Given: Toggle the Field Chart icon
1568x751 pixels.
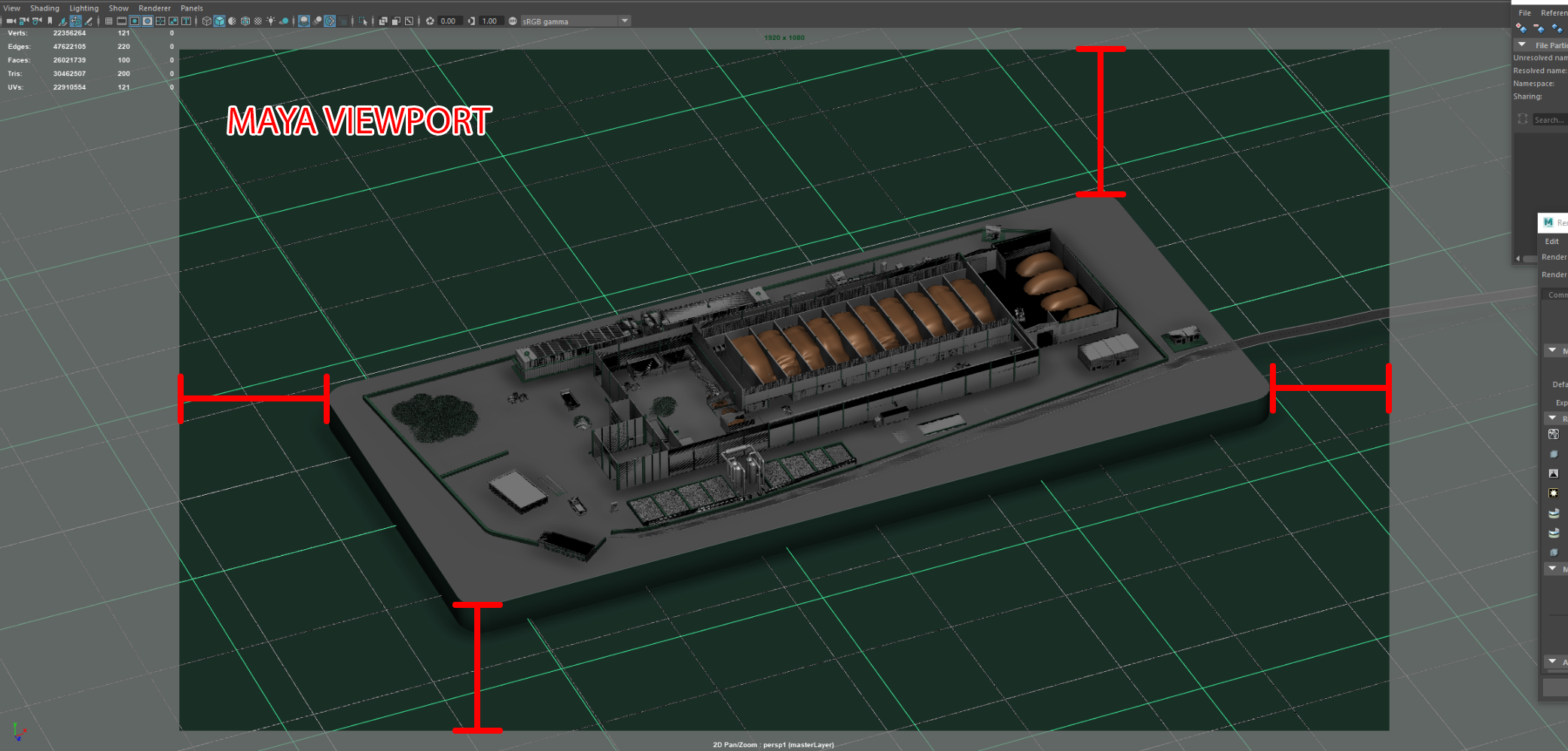Looking at the screenshot, I should click(x=160, y=21).
